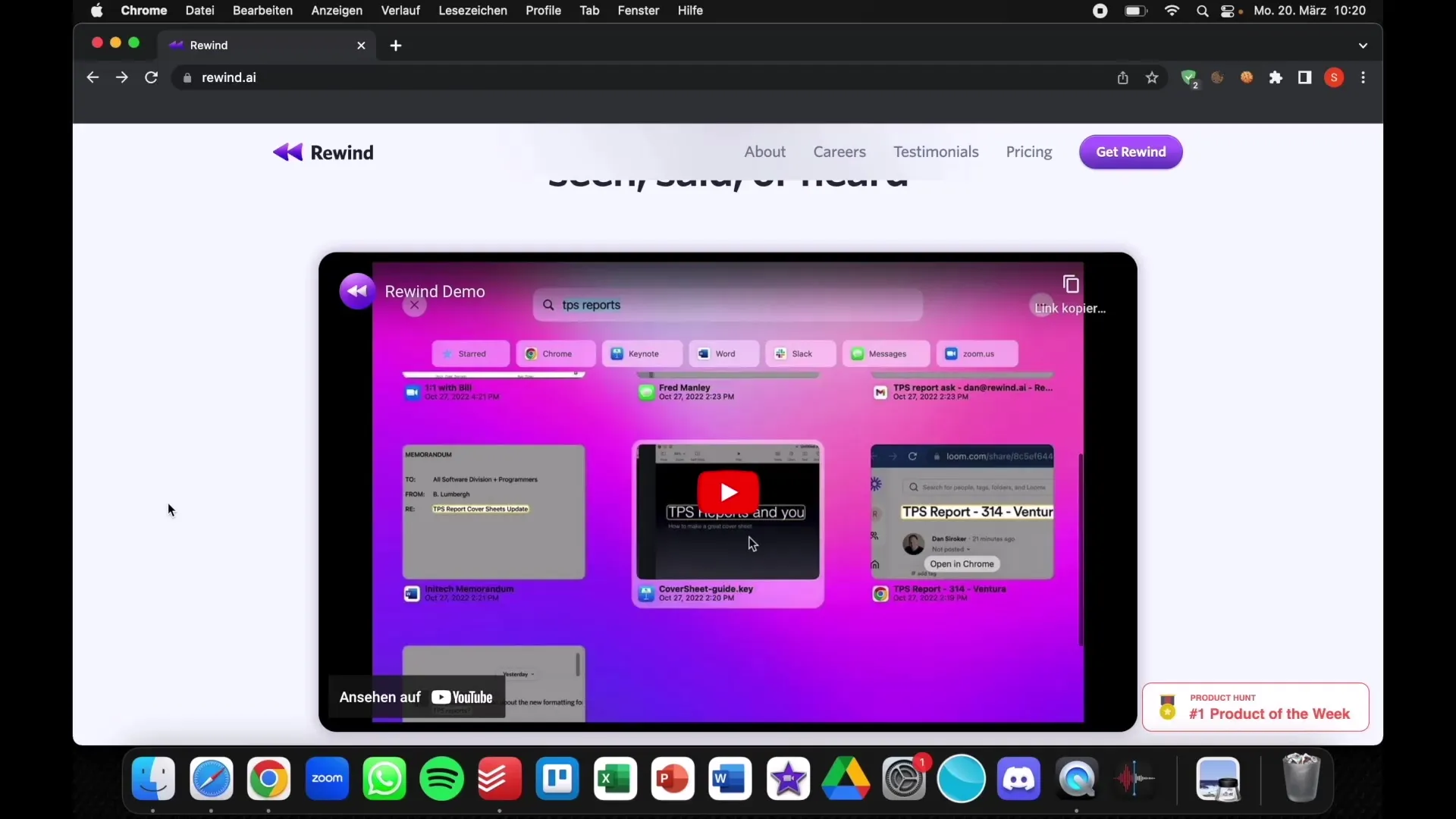Toggle the Chrome side panel icon

coord(1305,77)
